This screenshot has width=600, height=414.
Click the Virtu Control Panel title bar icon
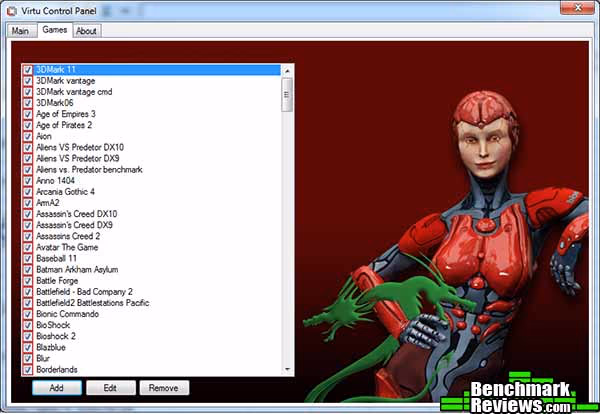[x=11, y=11]
